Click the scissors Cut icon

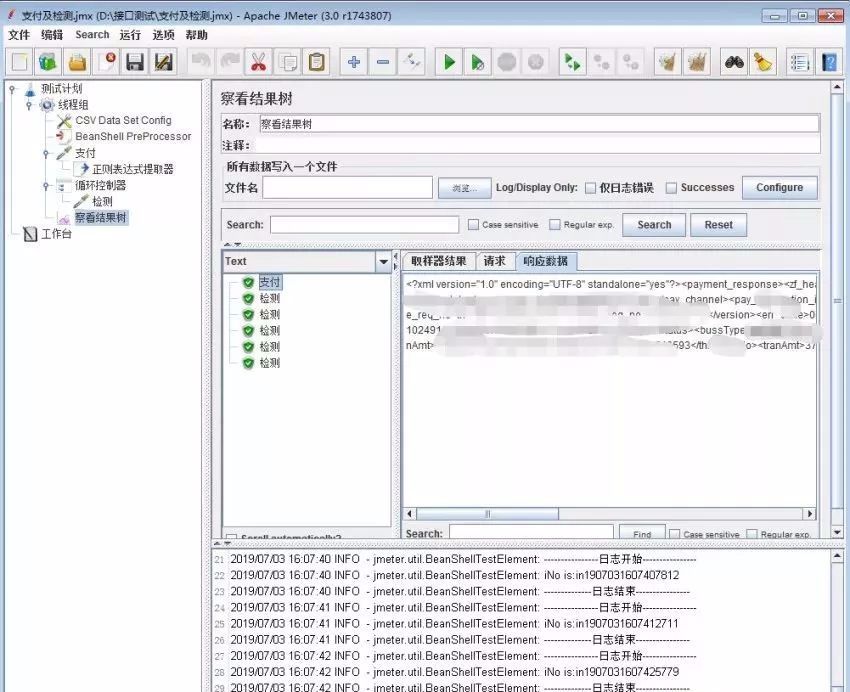coord(259,62)
